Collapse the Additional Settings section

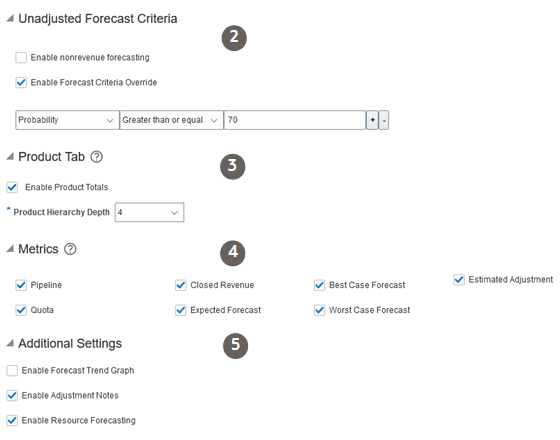(10, 343)
